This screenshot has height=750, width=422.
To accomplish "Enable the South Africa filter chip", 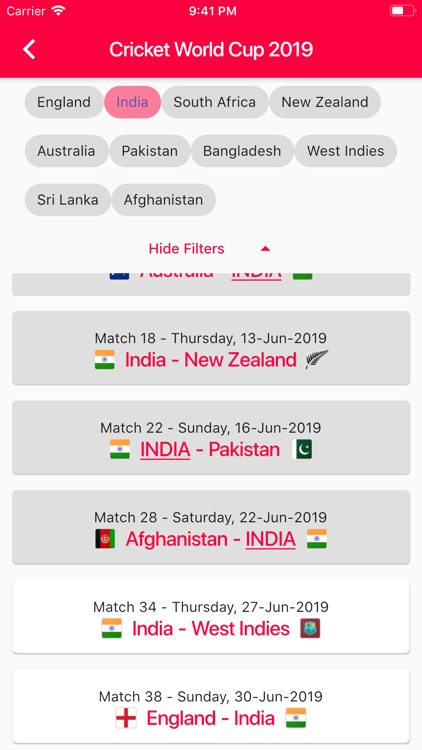I will (x=214, y=102).
